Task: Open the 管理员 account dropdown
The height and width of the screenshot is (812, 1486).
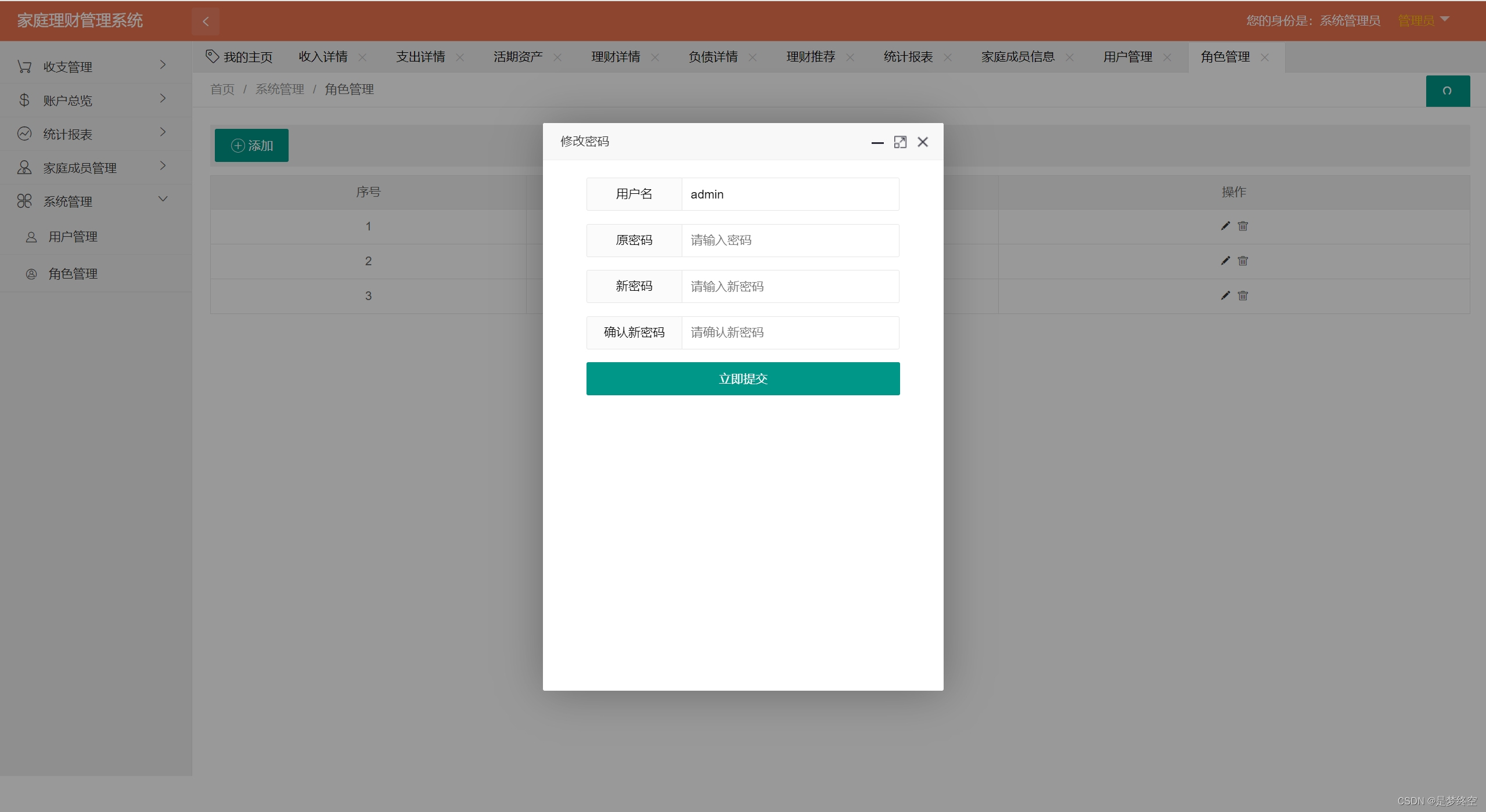Action: tap(1423, 20)
